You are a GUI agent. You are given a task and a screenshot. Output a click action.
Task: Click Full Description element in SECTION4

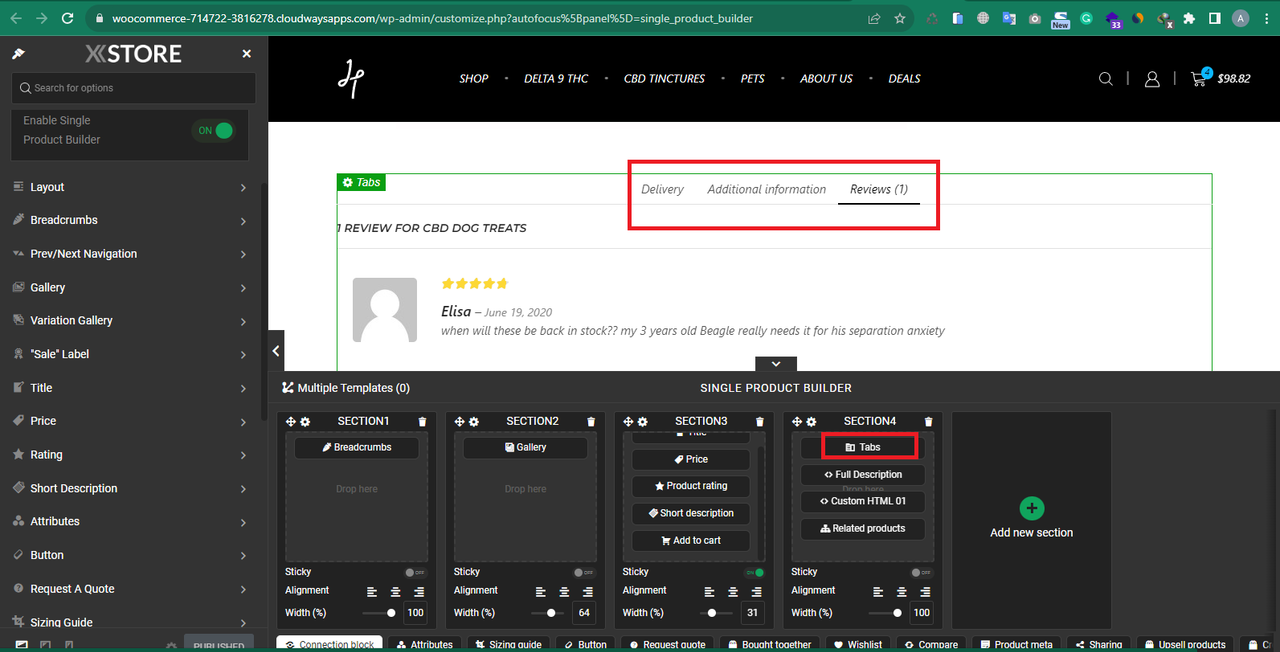(863, 474)
